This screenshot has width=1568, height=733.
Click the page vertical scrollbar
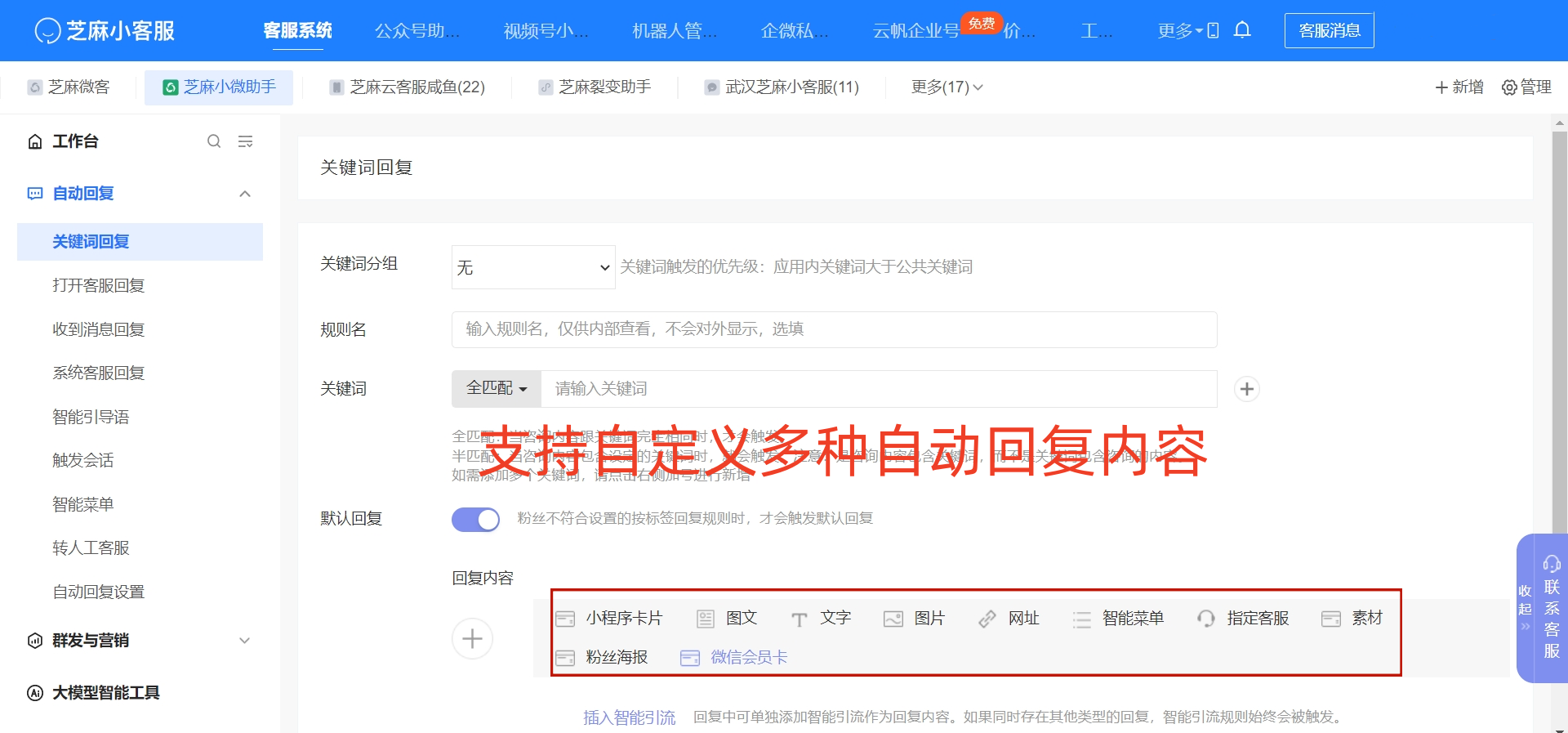point(1559,331)
